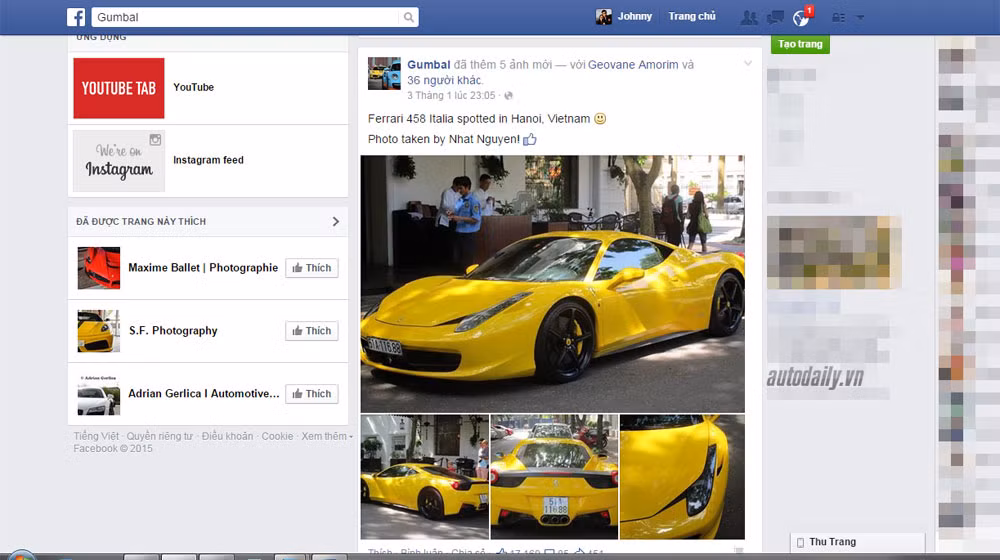Open the messages icon in top bar
Image resolution: width=1000 pixels, height=560 pixels.
[x=775, y=17]
